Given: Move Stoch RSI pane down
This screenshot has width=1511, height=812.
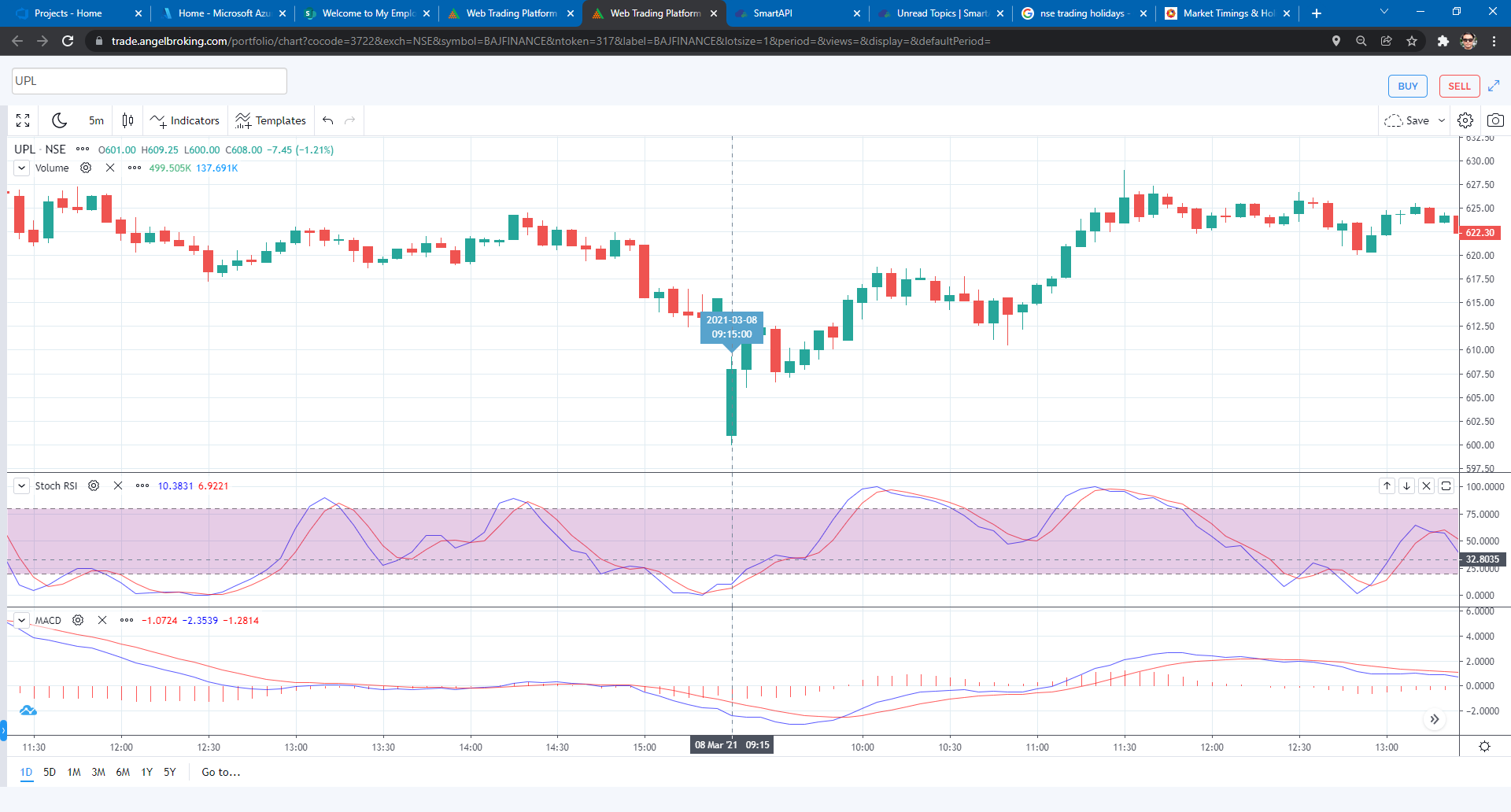Looking at the screenshot, I should pyautogui.click(x=1407, y=485).
